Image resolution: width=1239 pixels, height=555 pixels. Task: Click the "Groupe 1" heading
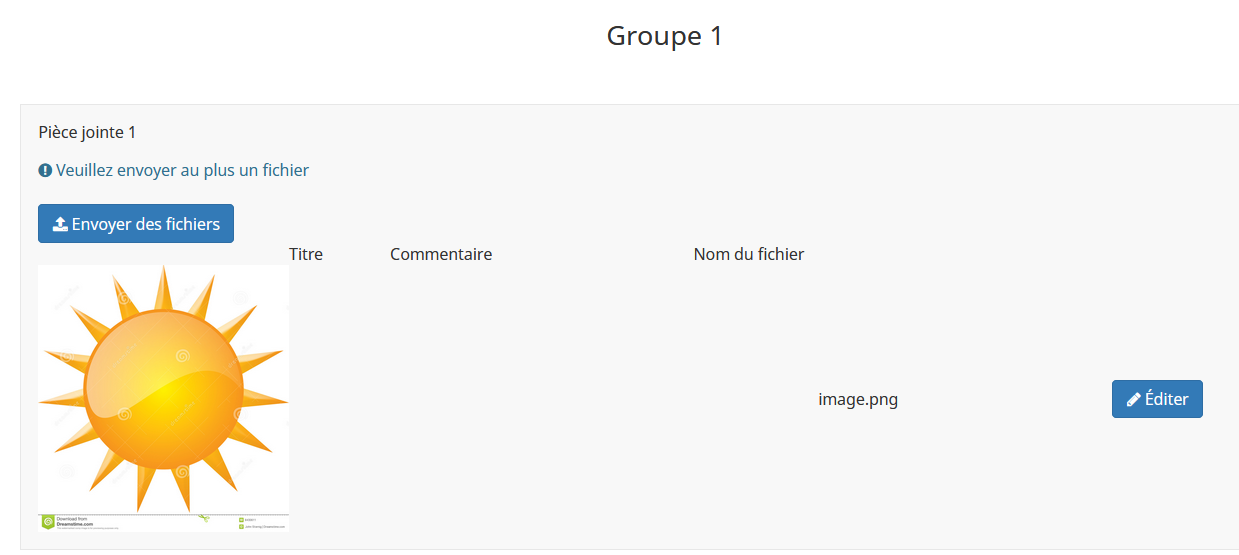click(664, 36)
